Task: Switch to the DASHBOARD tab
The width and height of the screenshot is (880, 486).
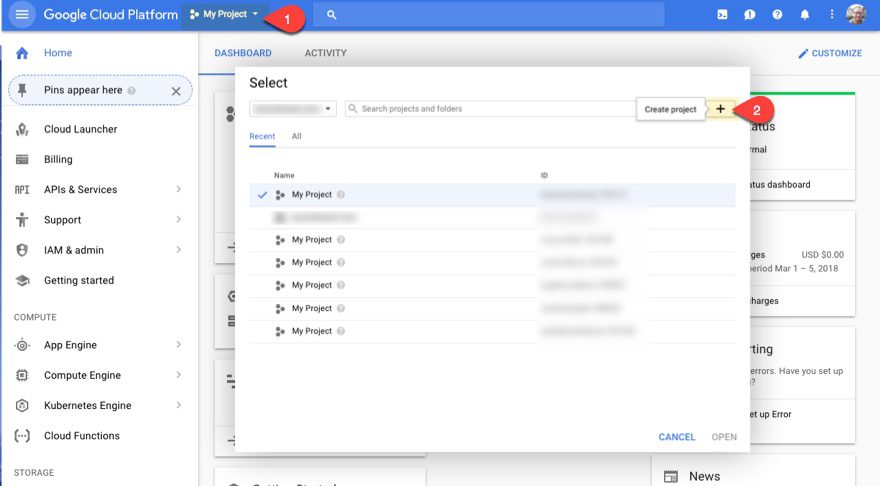Action: pos(243,53)
